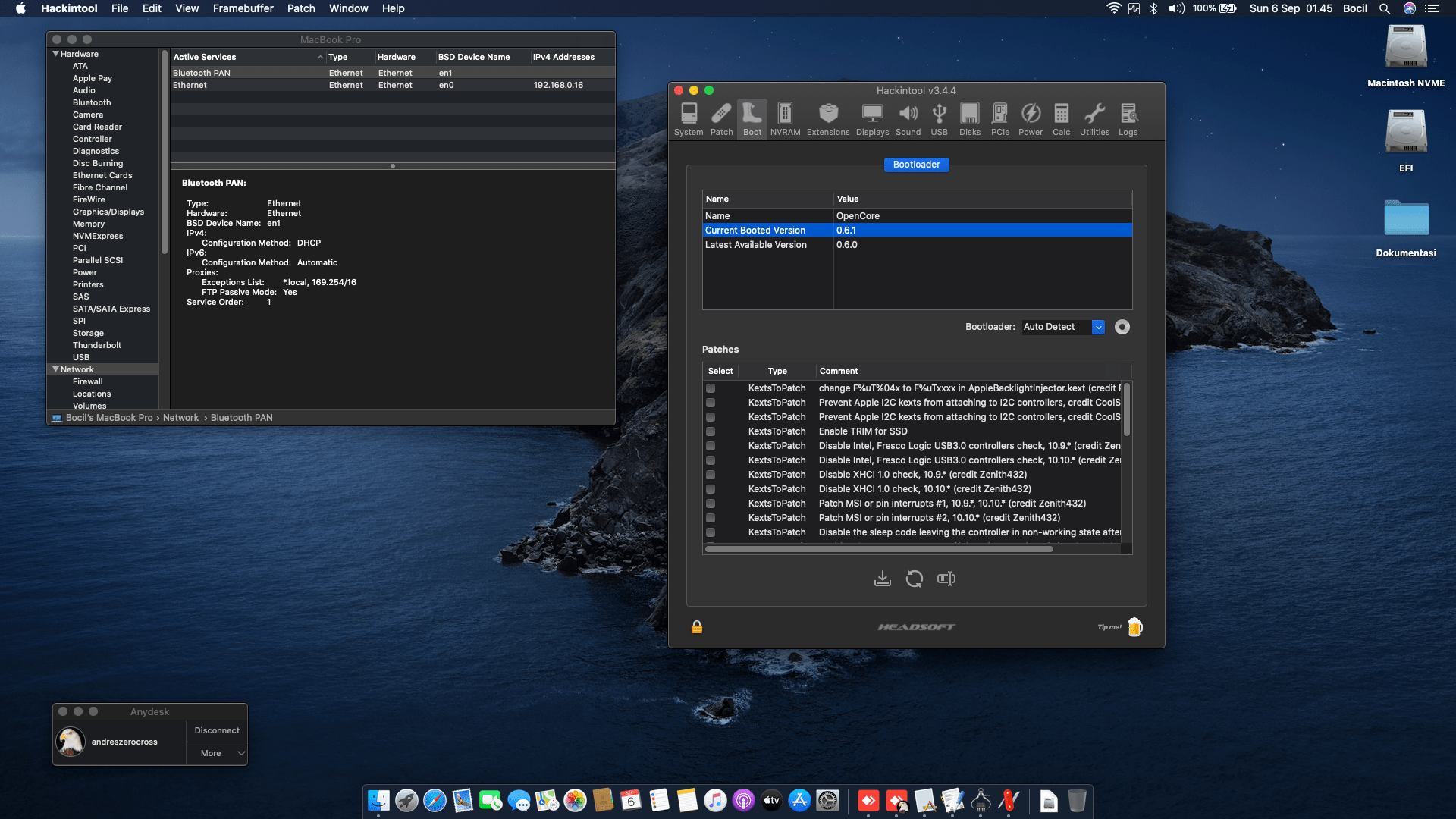Click the download patches icon below the table
Image resolution: width=1456 pixels, height=819 pixels.
883,579
